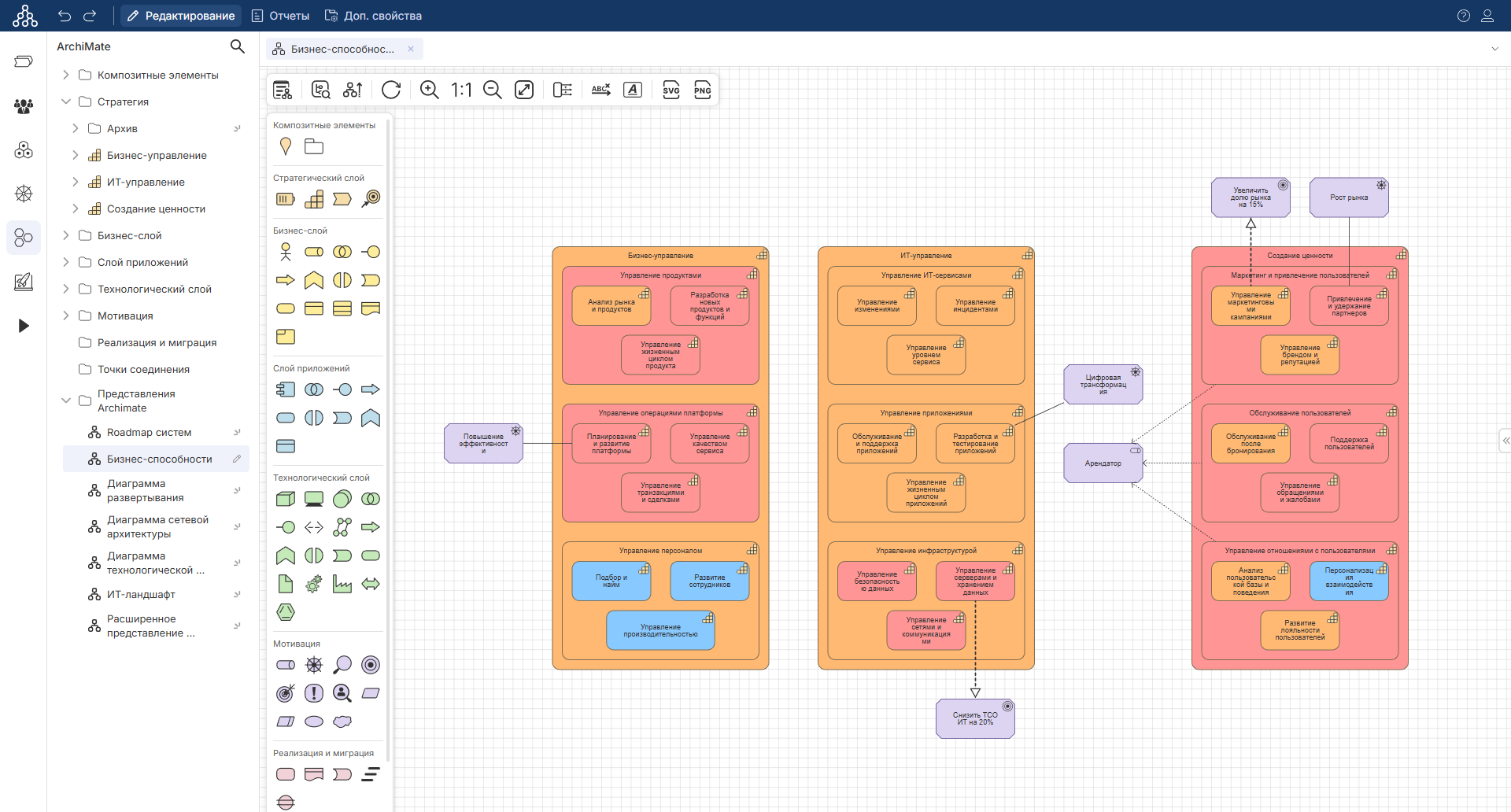1511x812 pixels.
Task: Click the refresh diagram icon
Action: [x=391, y=90]
